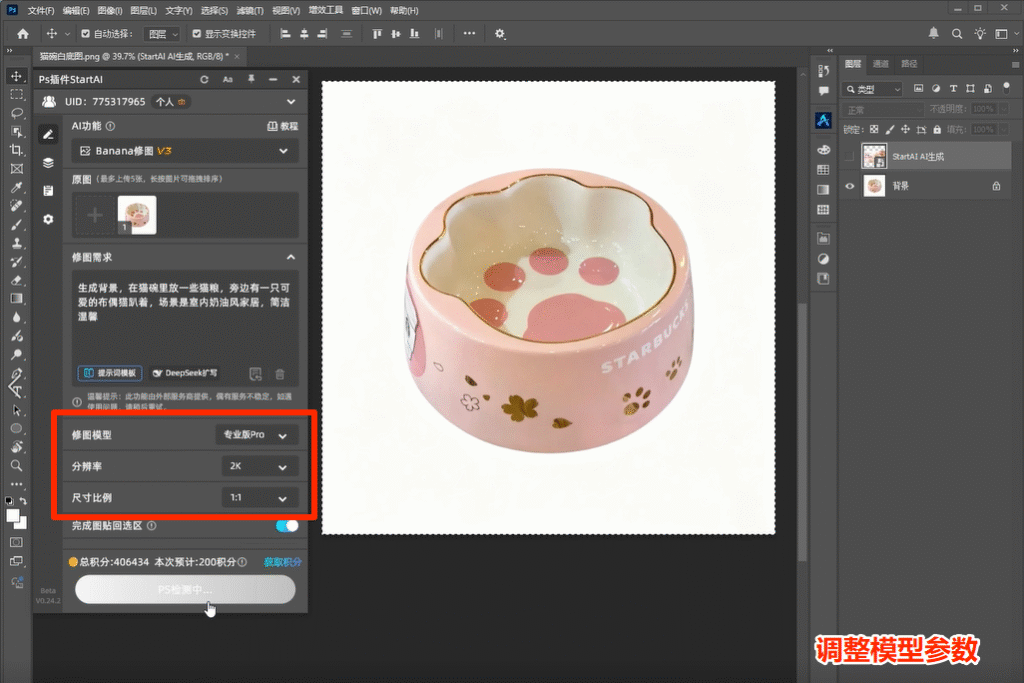Open the layer filter 类型 dropdown
This screenshot has height=683, width=1024.
872,89
